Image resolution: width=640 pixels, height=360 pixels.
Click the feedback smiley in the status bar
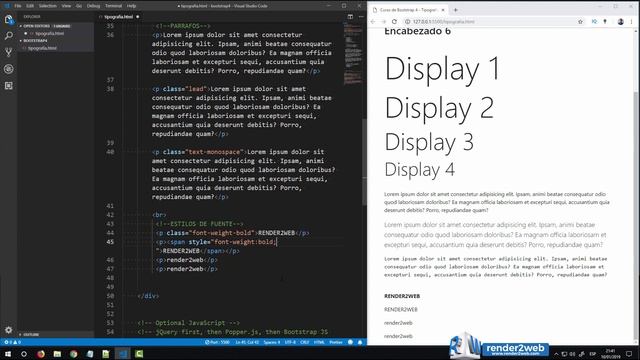[350, 342]
